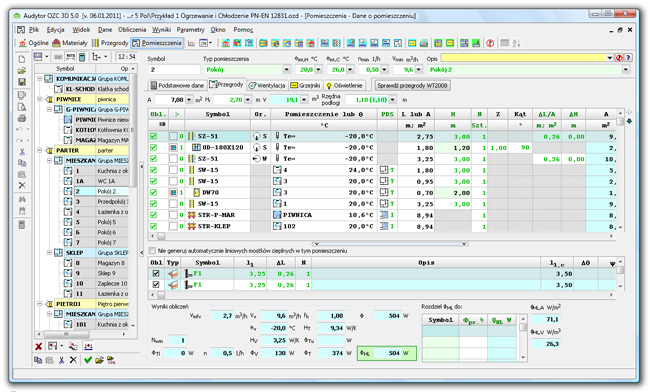Switch to the Podstawowe dane tab
This screenshot has width=650, height=392.
coord(177,85)
